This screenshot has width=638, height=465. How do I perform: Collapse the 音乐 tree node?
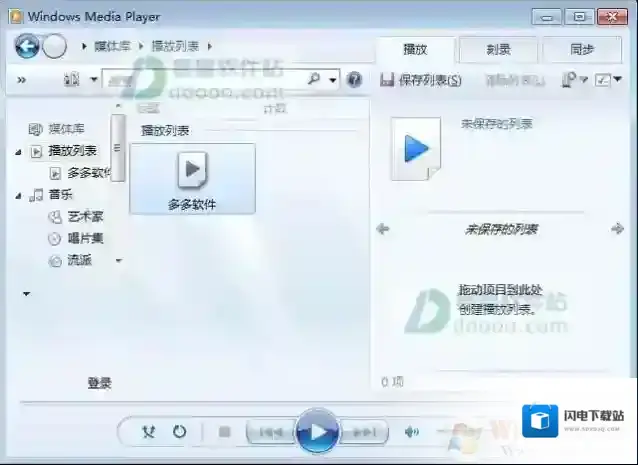pos(18,196)
